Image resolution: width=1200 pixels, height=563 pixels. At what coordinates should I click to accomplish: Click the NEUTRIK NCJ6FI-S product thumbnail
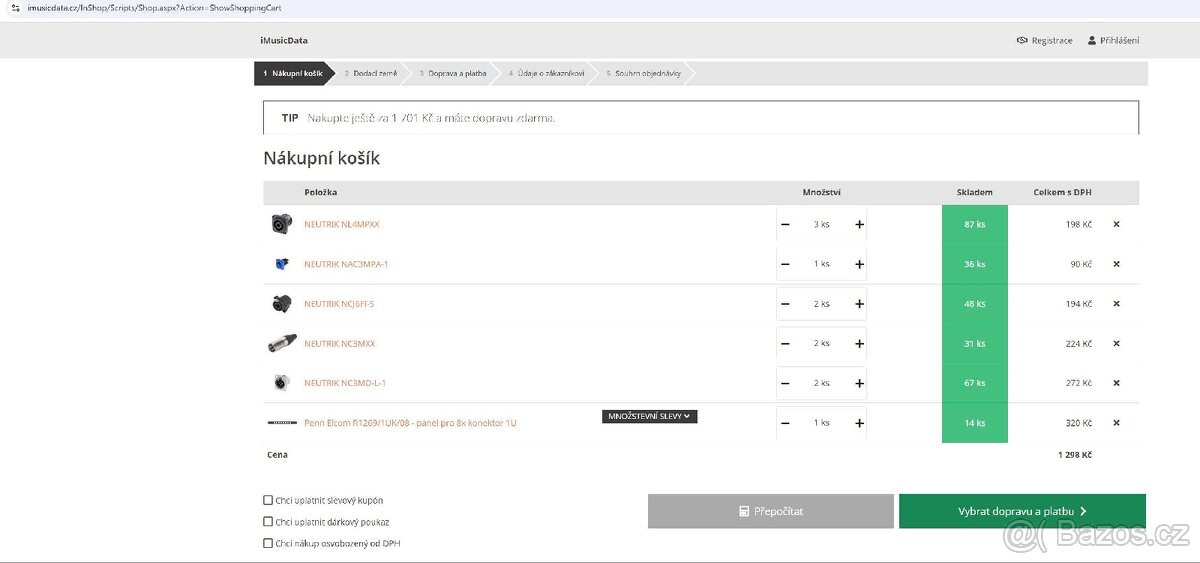pyautogui.click(x=281, y=304)
